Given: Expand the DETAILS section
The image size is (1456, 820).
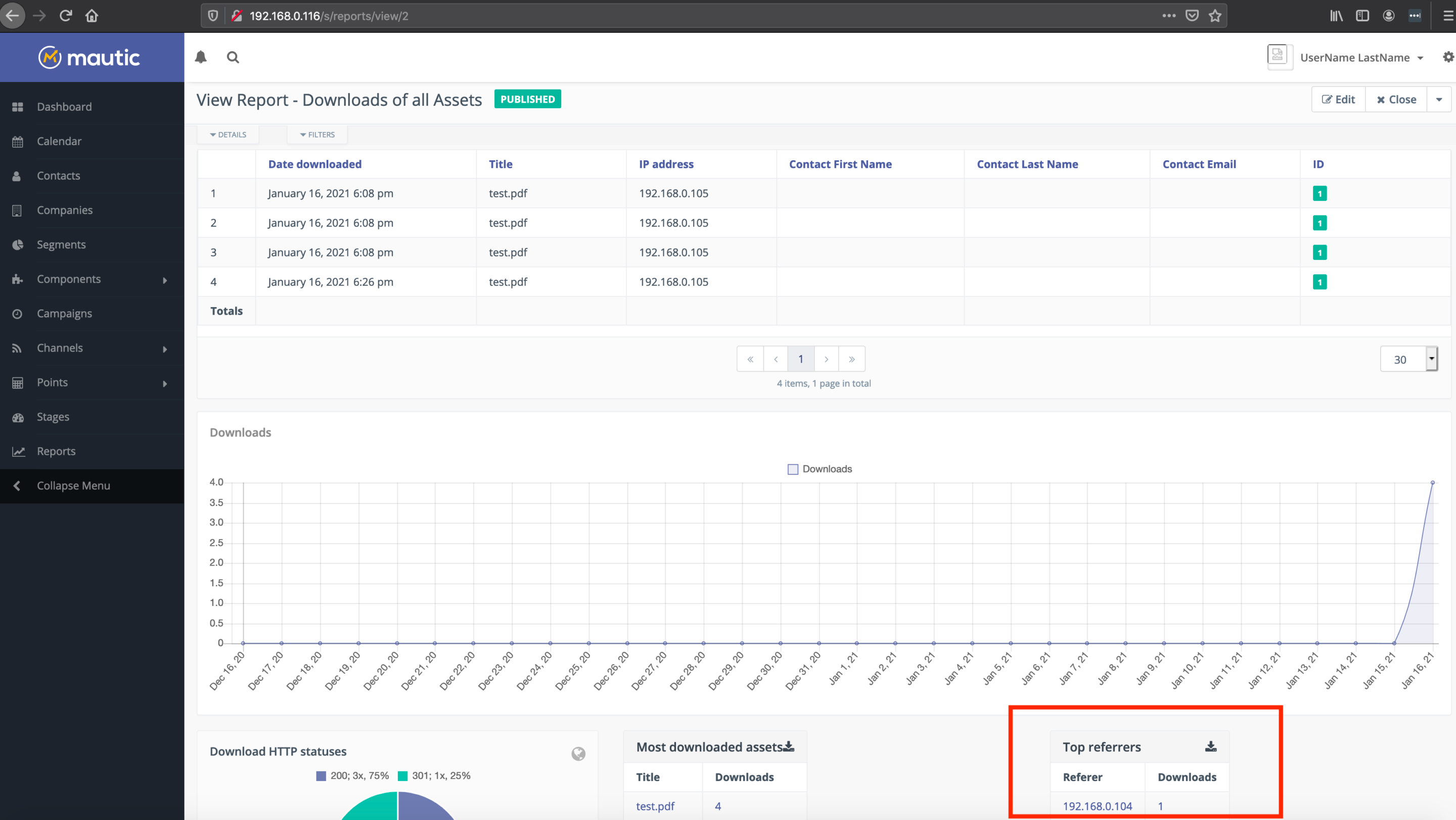Looking at the screenshot, I should pos(229,135).
